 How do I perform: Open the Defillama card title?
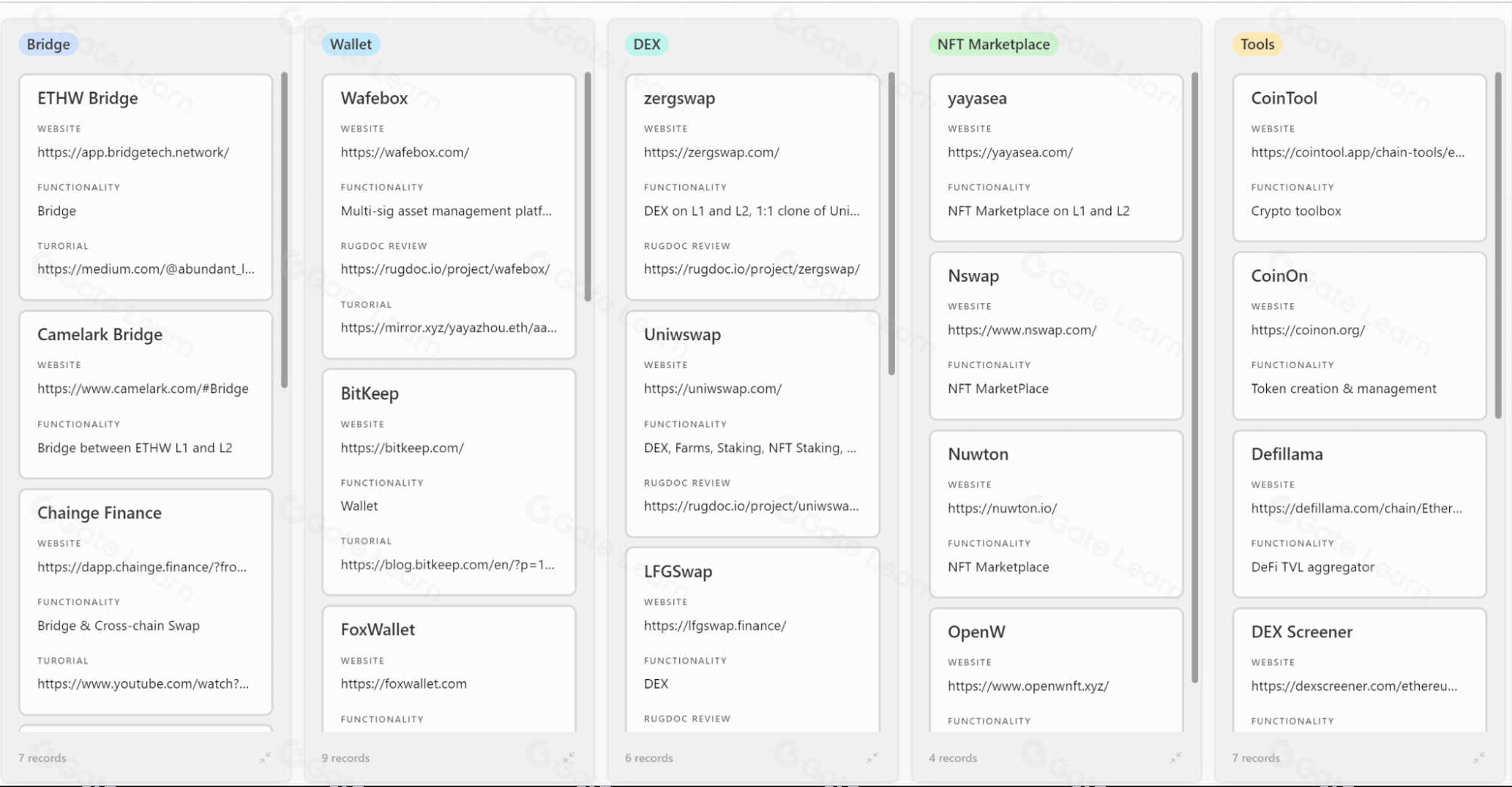1287,454
